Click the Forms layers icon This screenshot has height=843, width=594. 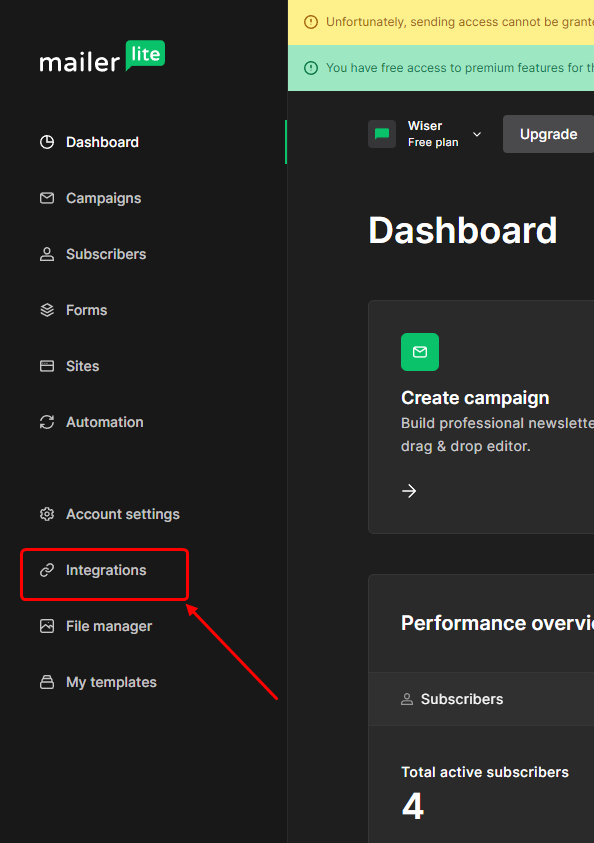click(x=47, y=310)
